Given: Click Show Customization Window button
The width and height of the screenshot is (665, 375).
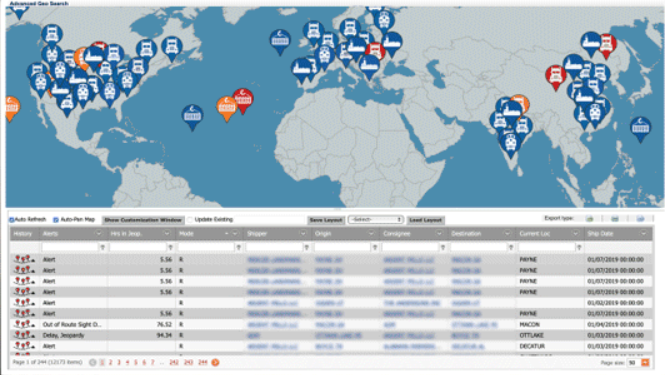Looking at the screenshot, I should pyautogui.click(x=143, y=220).
